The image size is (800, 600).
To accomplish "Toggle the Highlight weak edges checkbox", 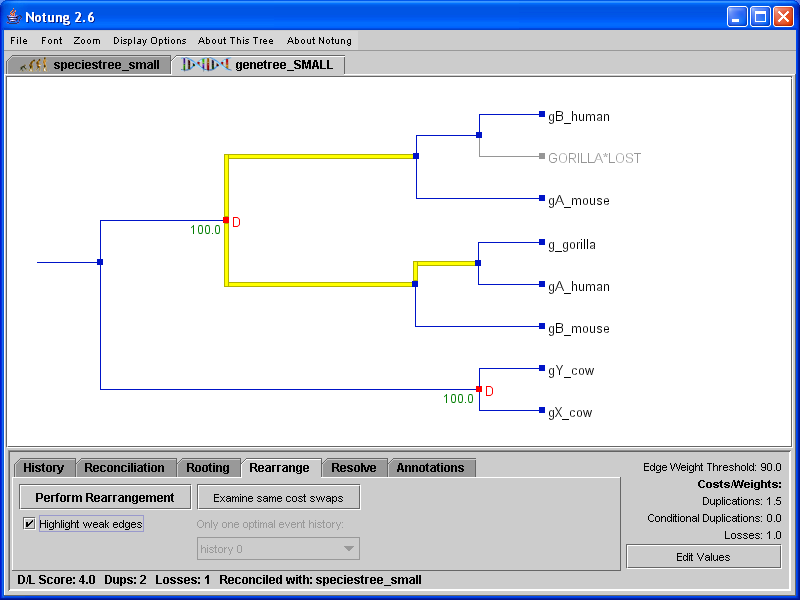I will (x=30, y=524).
